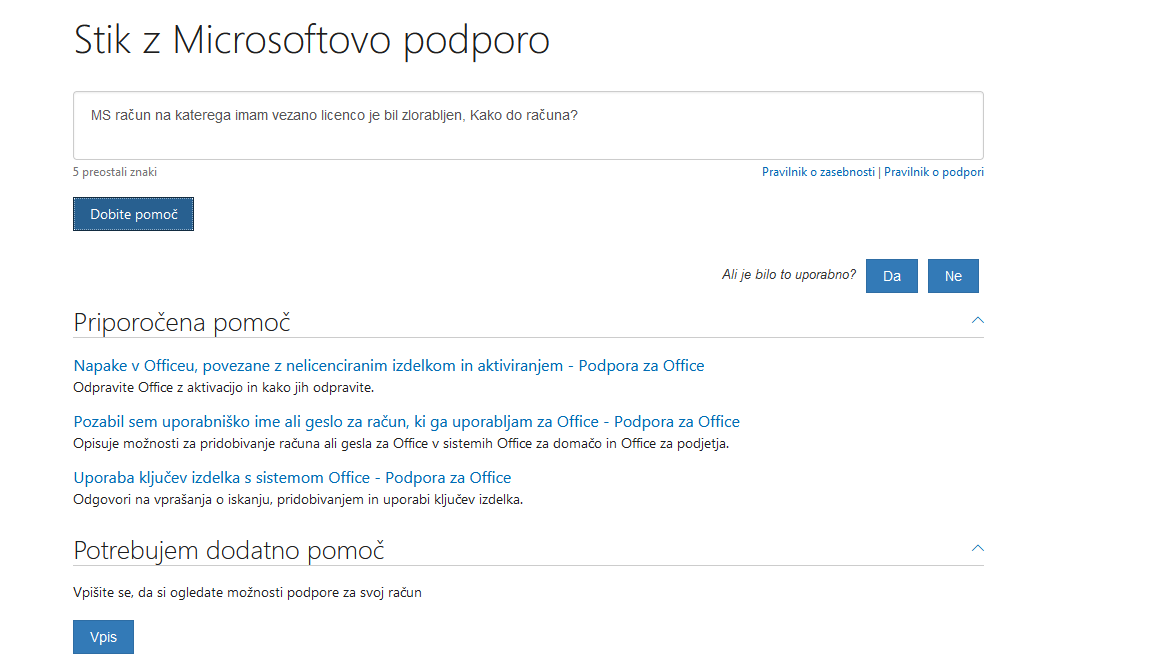The width and height of the screenshot is (1168, 659).
Task: Open the Napake v Officeu article link
Action: [x=389, y=366]
